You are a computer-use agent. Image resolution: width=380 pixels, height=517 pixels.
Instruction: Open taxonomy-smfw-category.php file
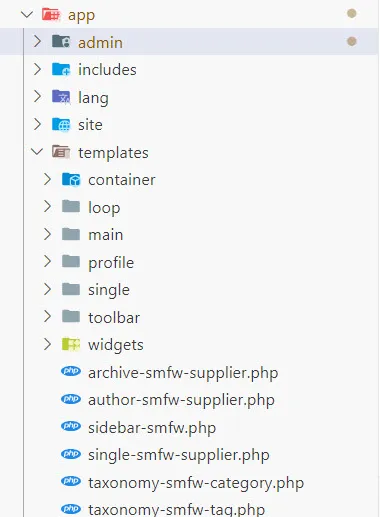pos(196,483)
